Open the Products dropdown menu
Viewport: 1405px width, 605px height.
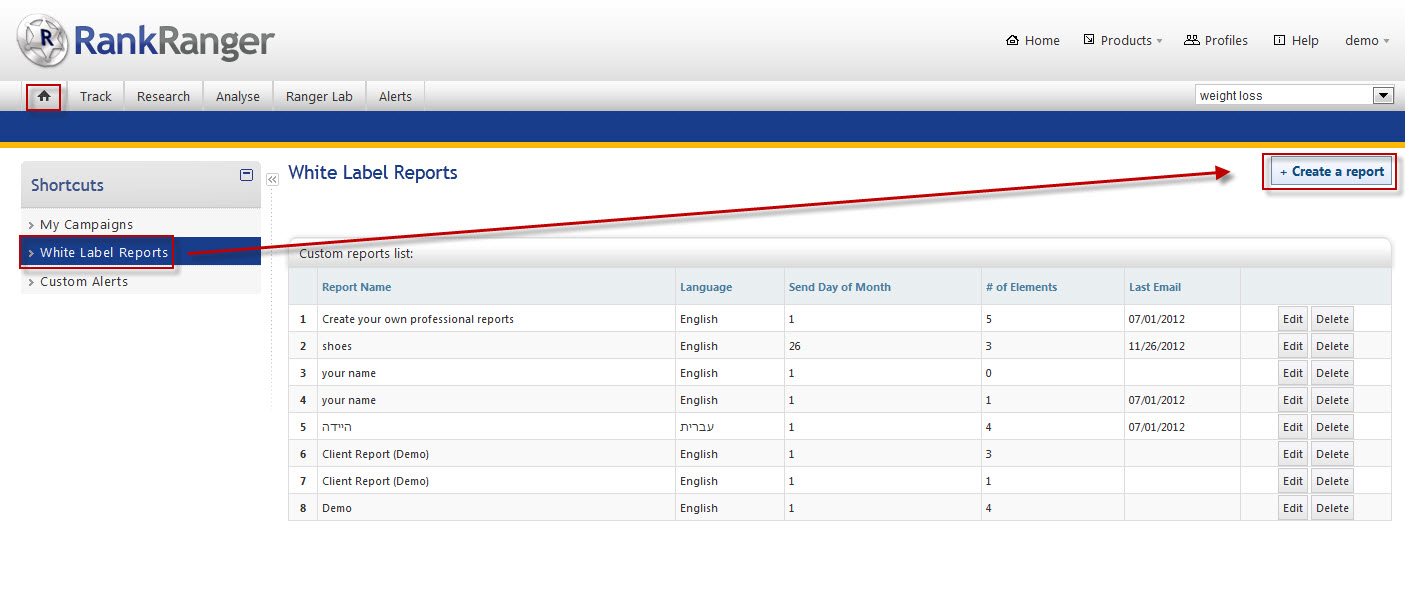pos(1124,41)
